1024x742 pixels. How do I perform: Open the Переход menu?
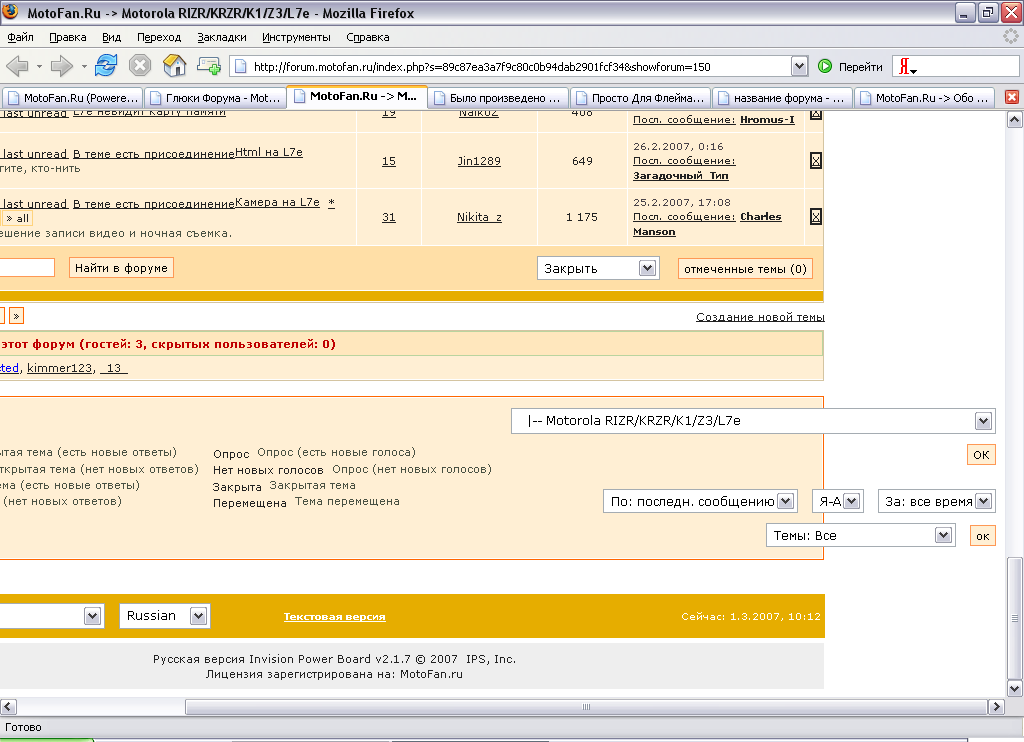pyautogui.click(x=159, y=37)
